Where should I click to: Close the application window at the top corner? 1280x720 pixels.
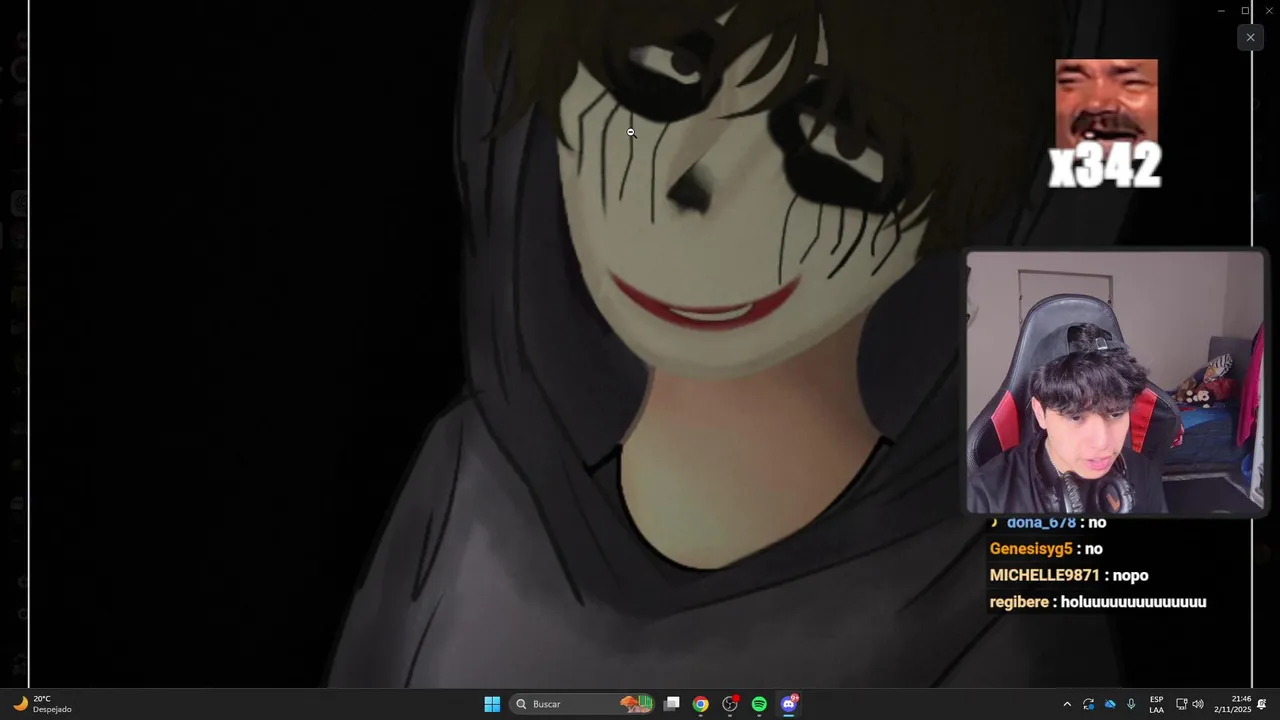tap(1269, 10)
